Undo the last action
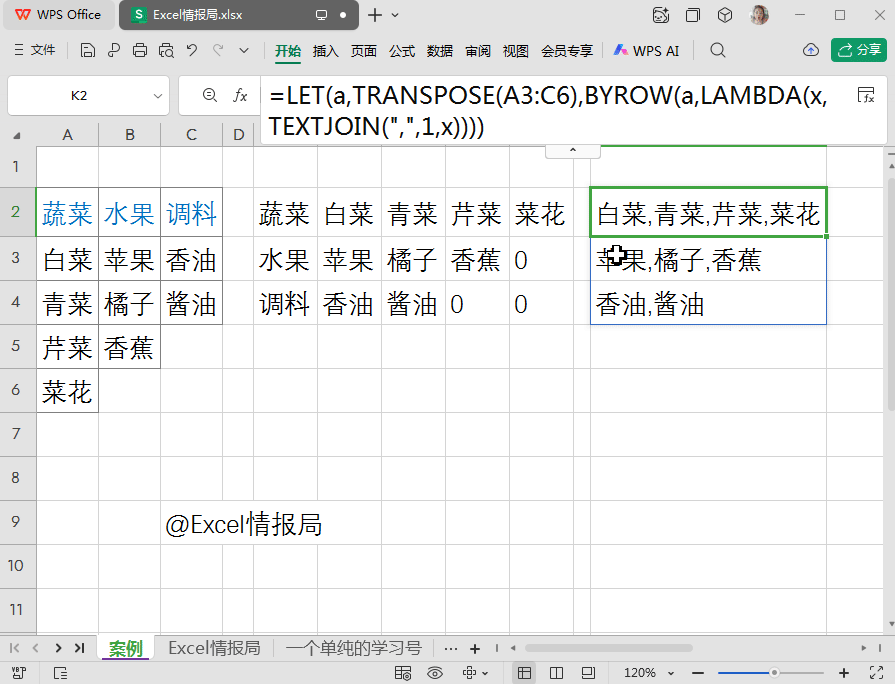This screenshot has width=895, height=684. point(192,51)
